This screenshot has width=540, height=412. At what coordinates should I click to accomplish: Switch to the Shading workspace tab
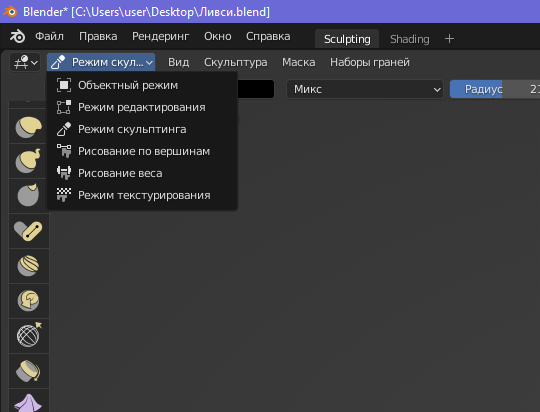point(409,39)
